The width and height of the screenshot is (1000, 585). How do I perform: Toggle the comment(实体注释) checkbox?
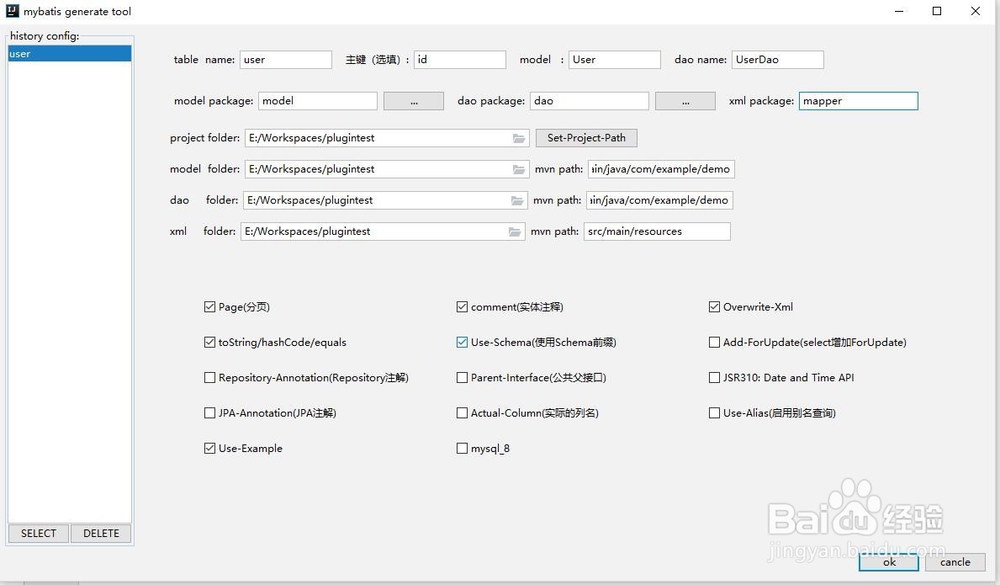click(462, 307)
